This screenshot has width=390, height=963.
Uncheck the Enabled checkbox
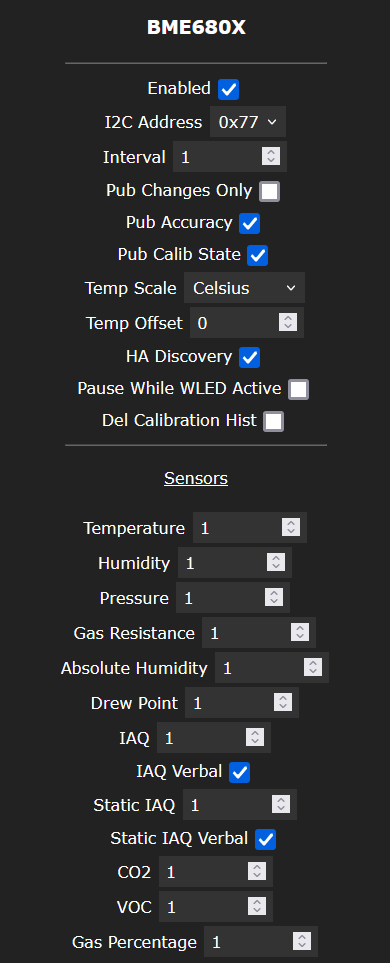(x=228, y=89)
